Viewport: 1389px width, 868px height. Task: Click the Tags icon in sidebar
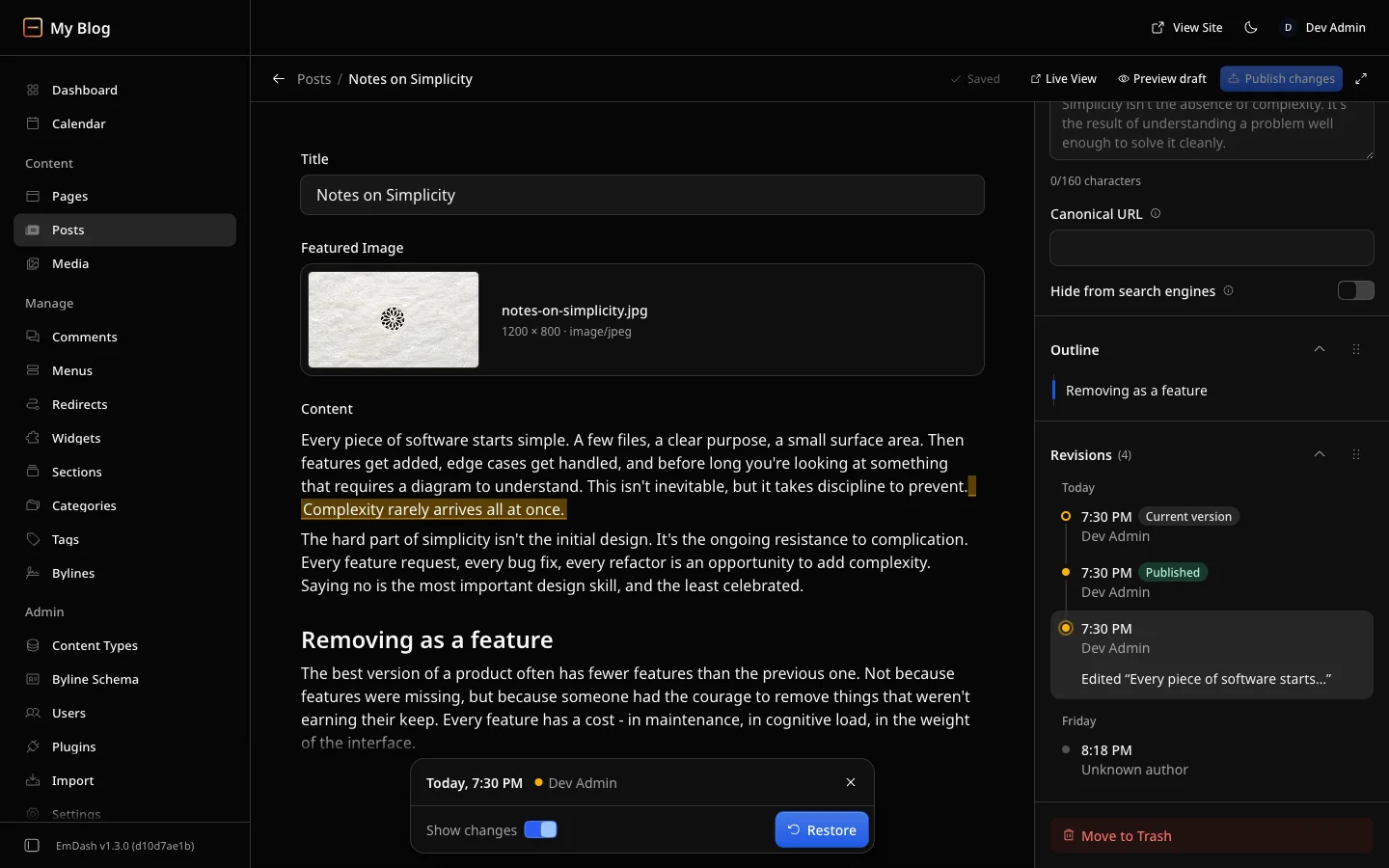click(33, 539)
